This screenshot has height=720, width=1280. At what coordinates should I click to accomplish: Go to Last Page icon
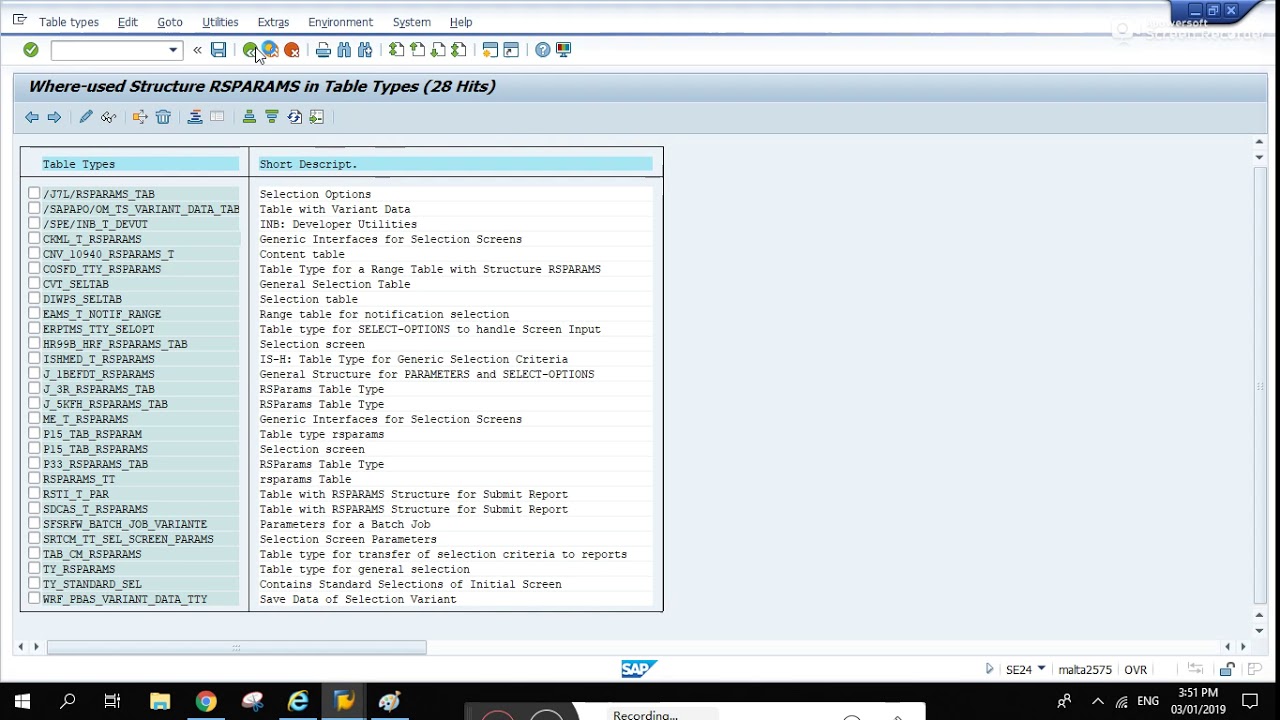(458, 50)
